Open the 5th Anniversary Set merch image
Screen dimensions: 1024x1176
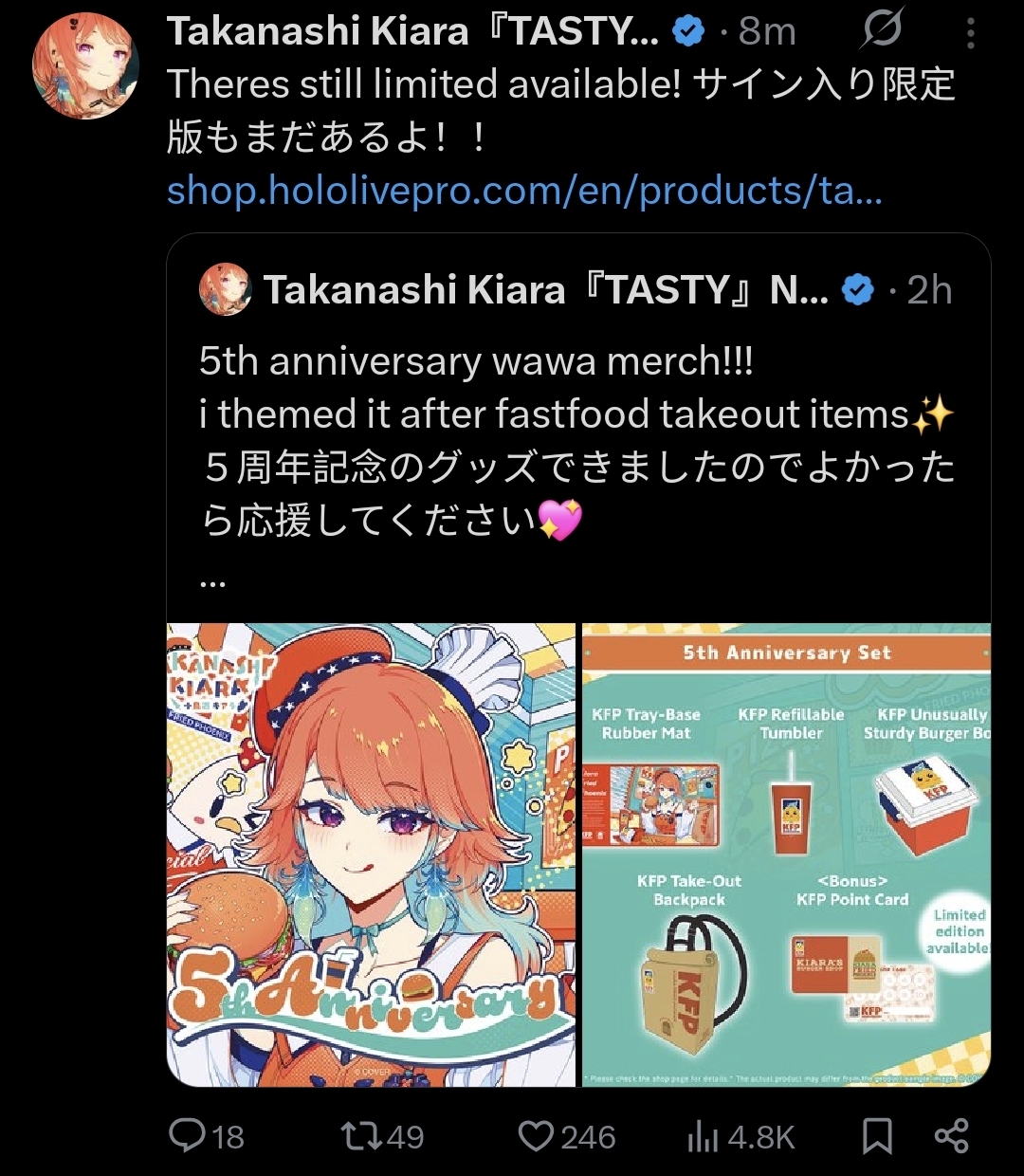786,854
